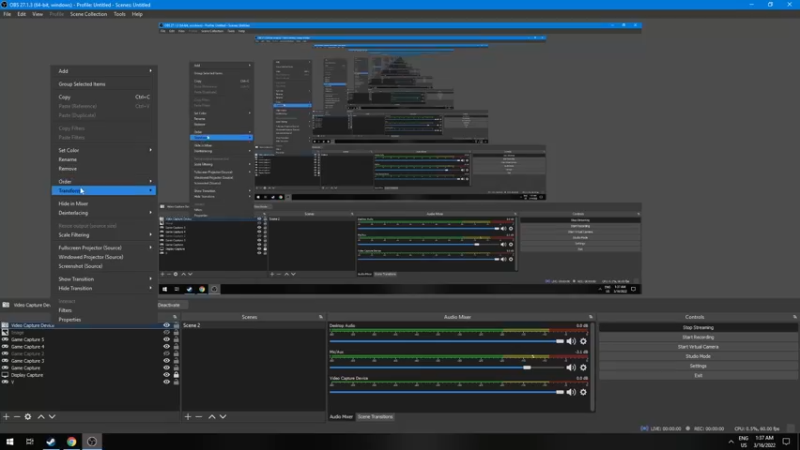Expand Show Transition submenu
The width and height of the screenshot is (800, 450).
tap(104, 279)
